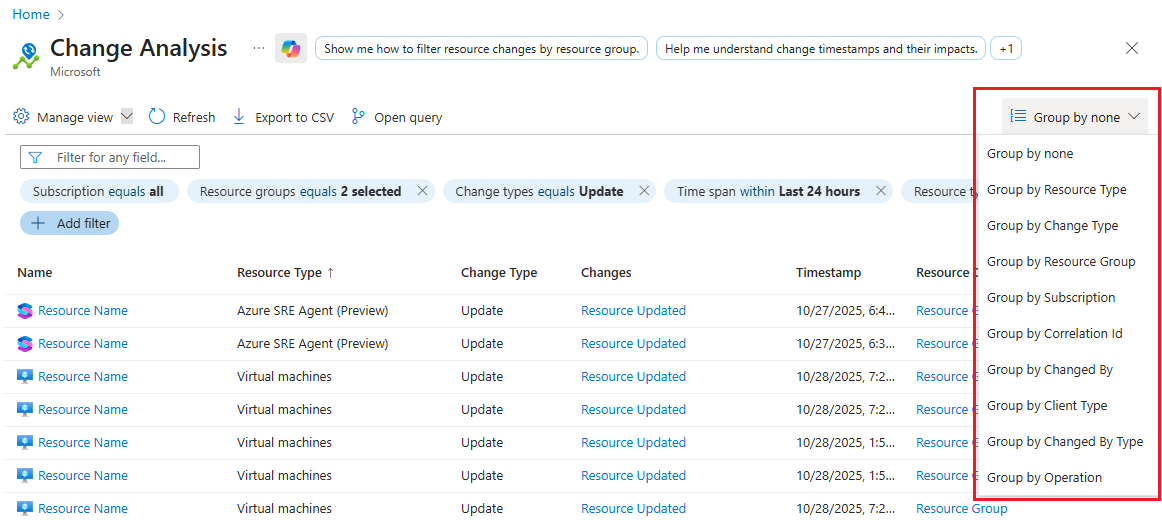This screenshot has width=1162, height=520.
Task: Click Export to CSV text
Action: (294, 117)
